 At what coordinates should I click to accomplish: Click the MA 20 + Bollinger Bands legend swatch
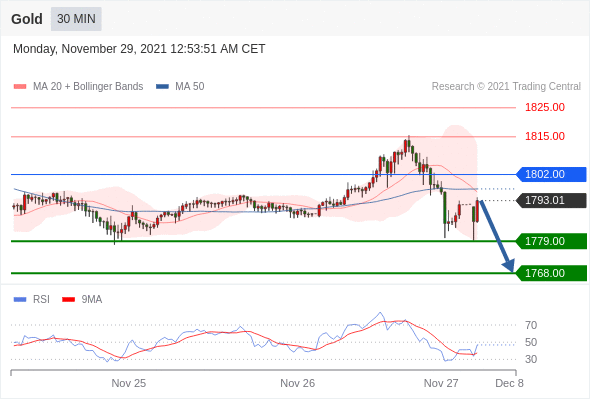(x=20, y=87)
